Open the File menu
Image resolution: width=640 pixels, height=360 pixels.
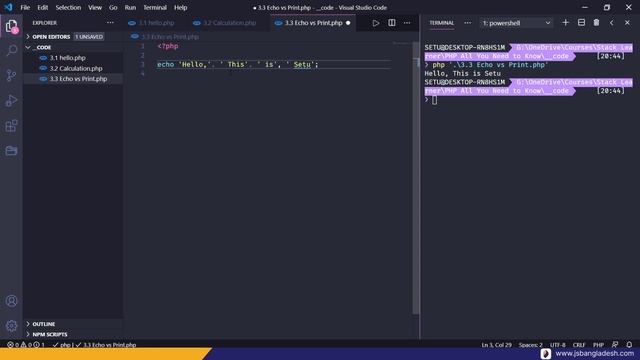point(25,7)
